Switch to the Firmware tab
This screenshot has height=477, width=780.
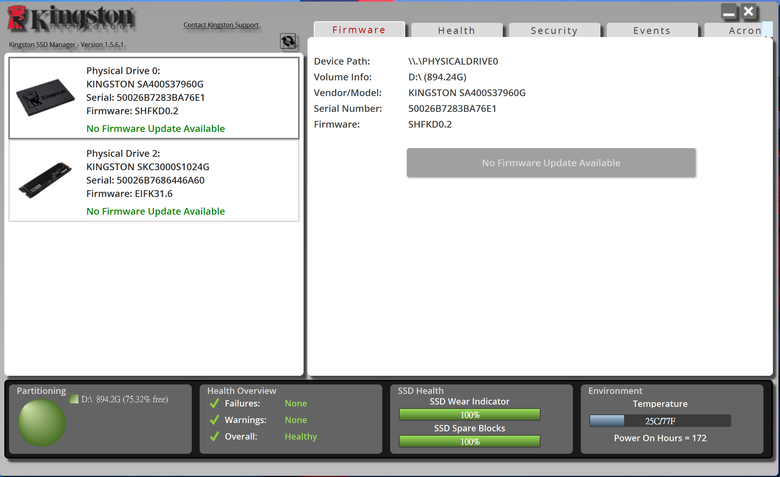click(x=359, y=30)
